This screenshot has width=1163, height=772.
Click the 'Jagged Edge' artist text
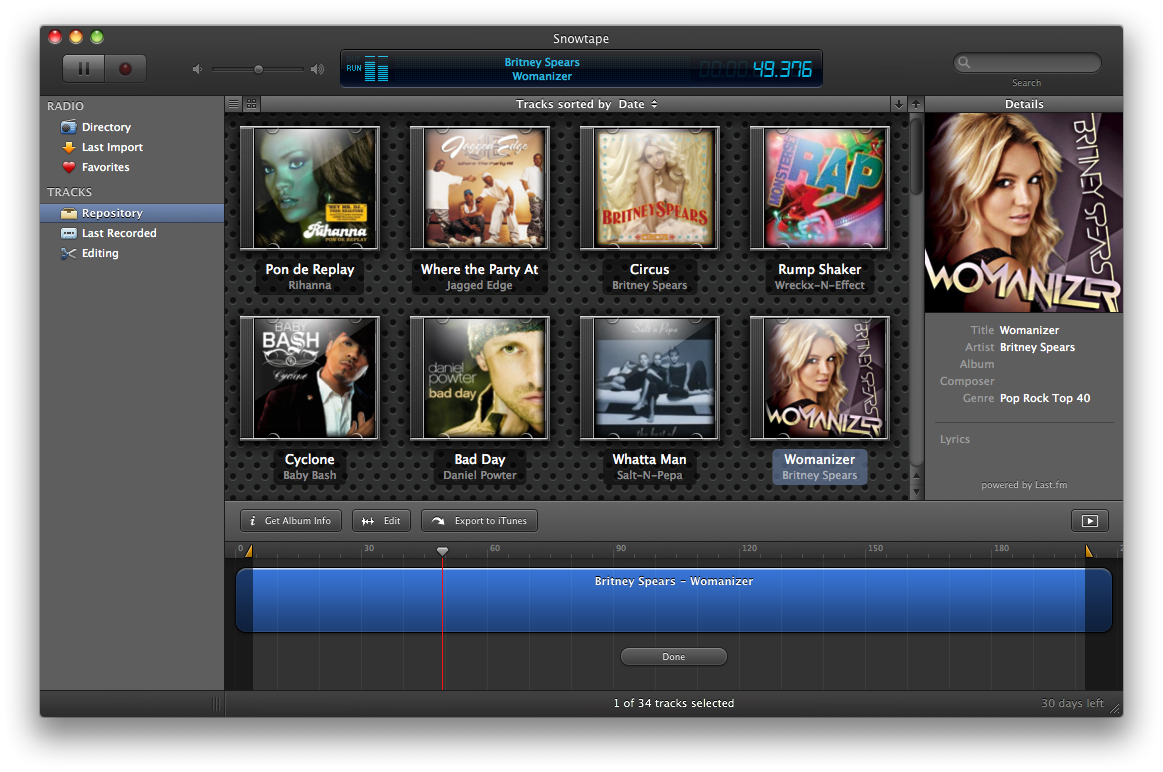[x=479, y=286]
